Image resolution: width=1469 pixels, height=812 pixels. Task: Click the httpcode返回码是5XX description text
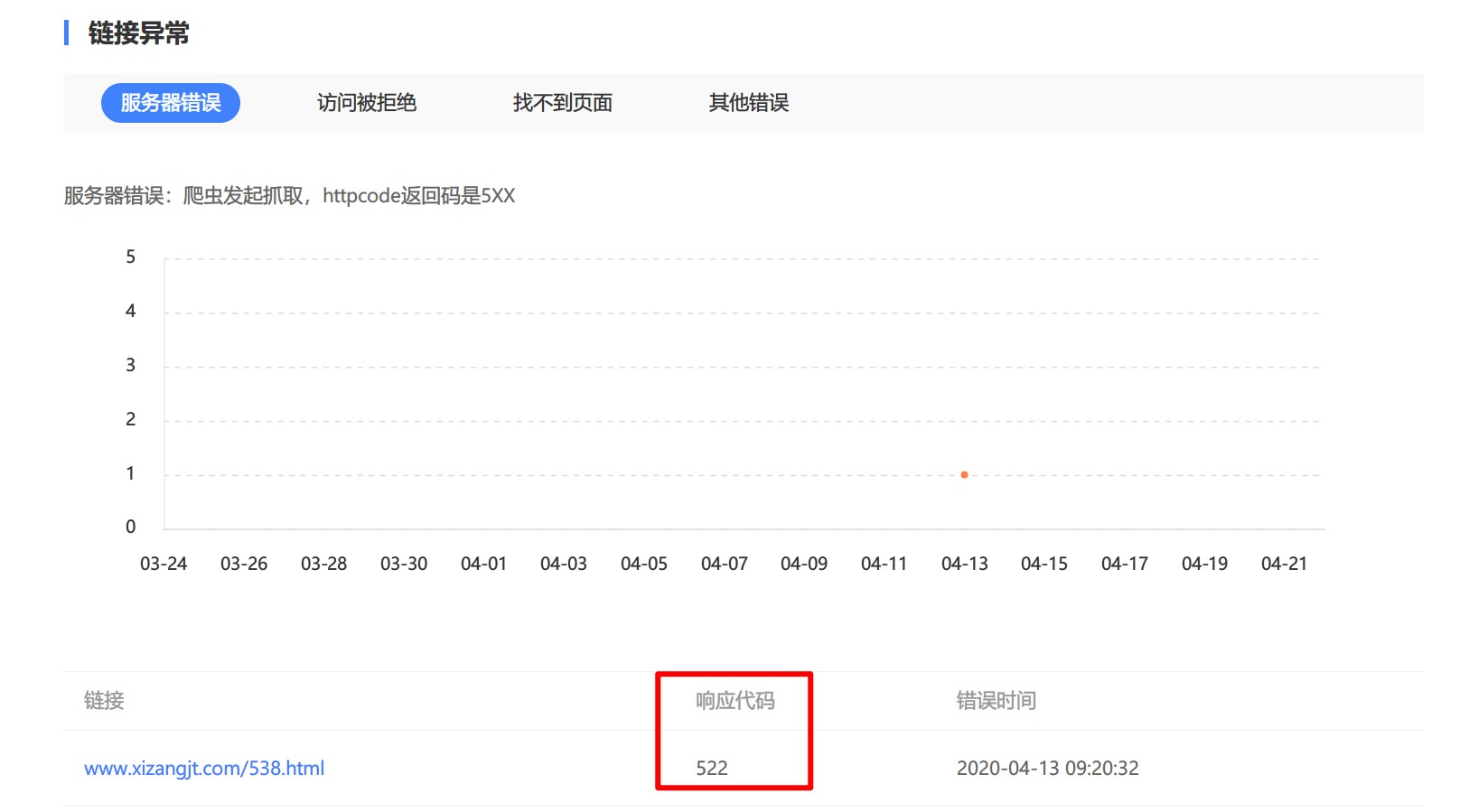coord(418,196)
